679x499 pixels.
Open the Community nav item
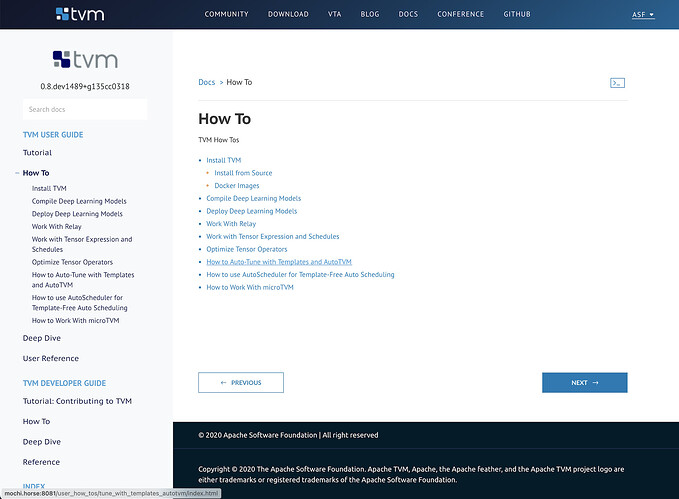click(226, 15)
